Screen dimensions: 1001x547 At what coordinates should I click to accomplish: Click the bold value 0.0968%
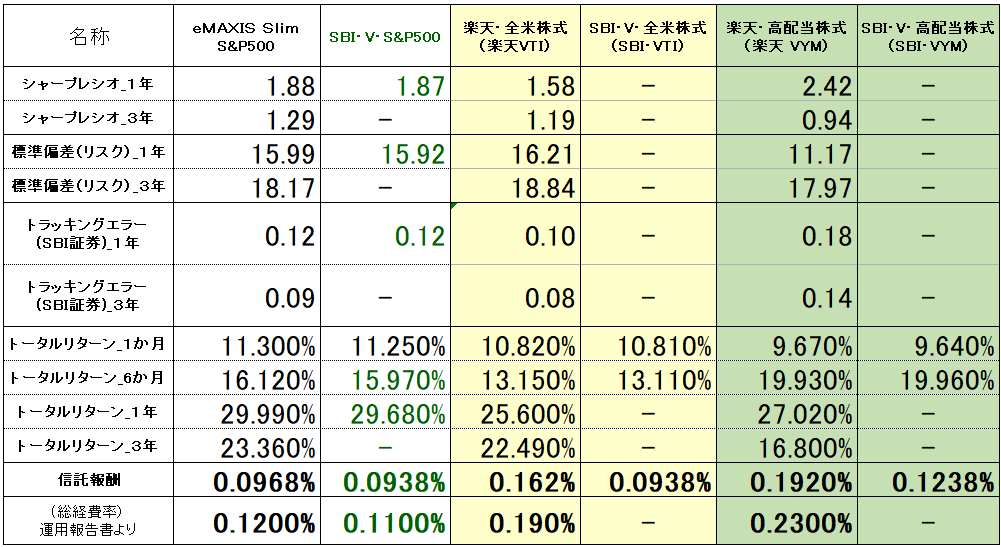[264, 482]
